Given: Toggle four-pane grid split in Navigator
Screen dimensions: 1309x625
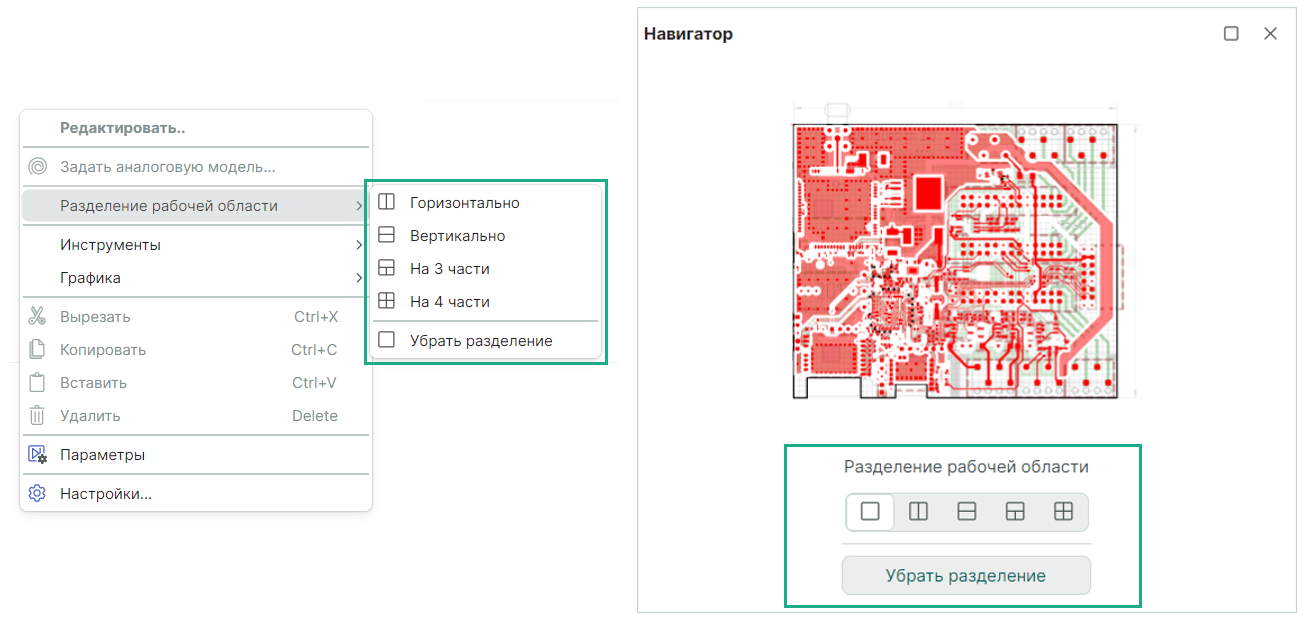Looking at the screenshot, I should 1063,512.
